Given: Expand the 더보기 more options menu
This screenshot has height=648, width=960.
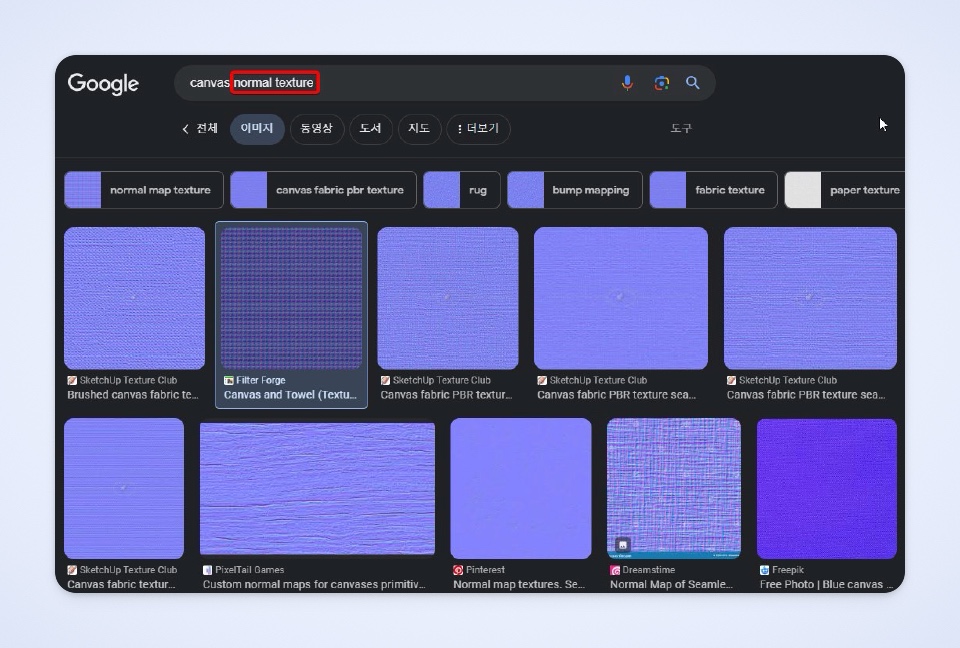Looking at the screenshot, I should [478, 129].
